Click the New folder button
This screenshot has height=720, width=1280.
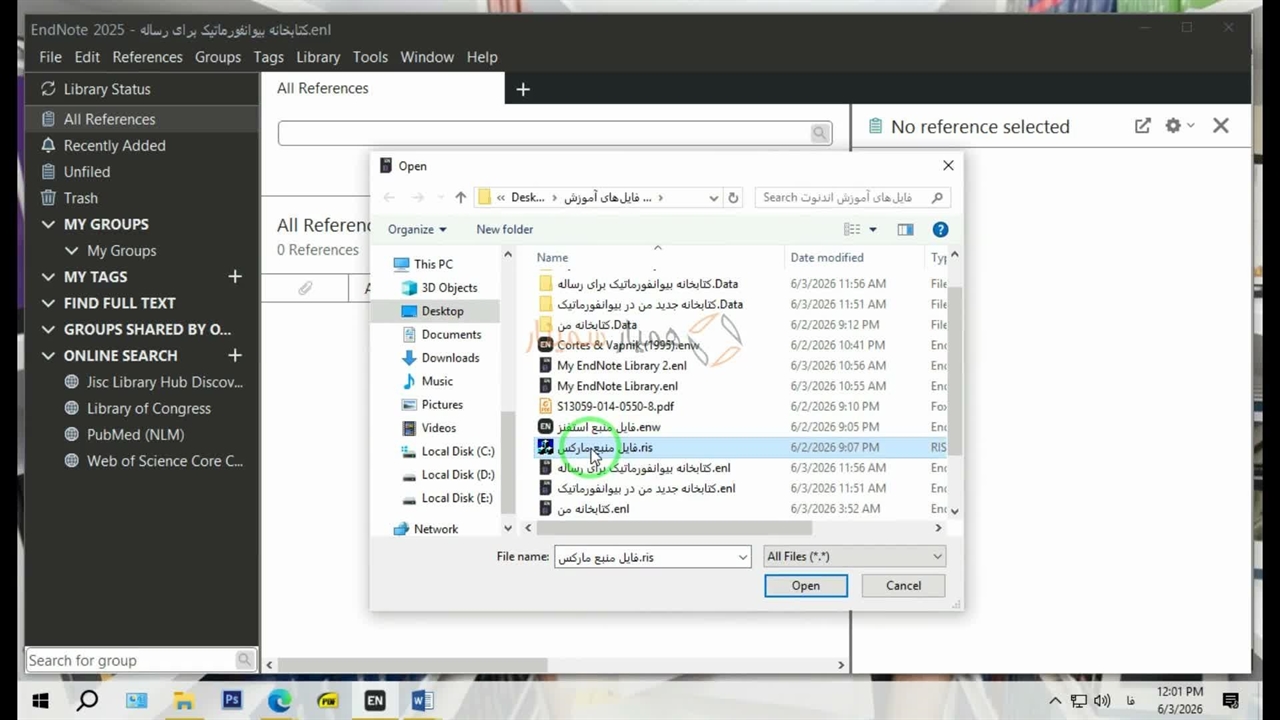(x=505, y=229)
